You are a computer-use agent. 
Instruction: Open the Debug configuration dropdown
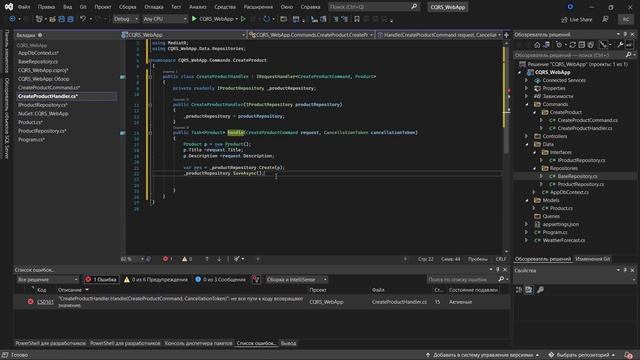pos(125,19)
